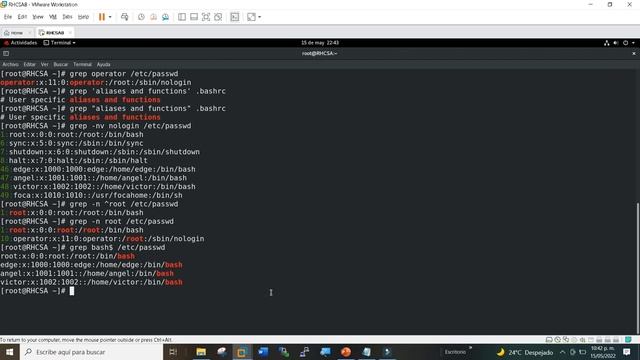Open the GNOME clock and calendar
The image size is (640, 360).
point(320,42)
